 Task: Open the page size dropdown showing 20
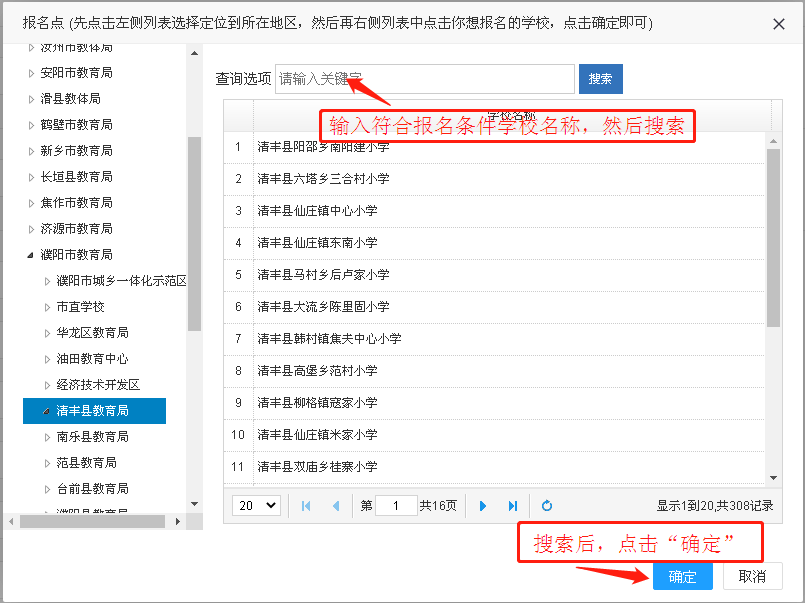coord(256,505)
